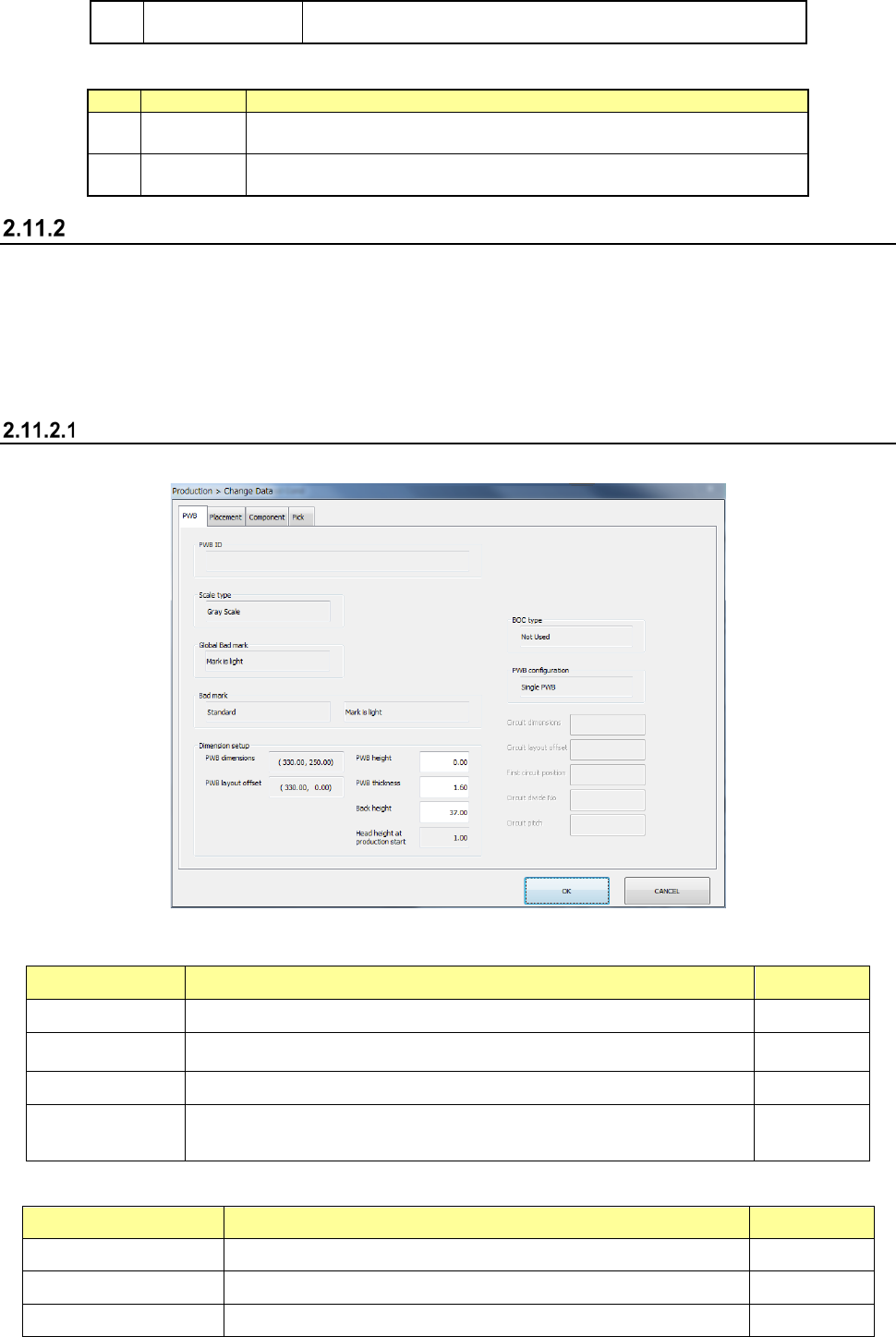Viewport: 896px width, 1337px height.
Task: Click the Global Bad mark 'Mark is light' field
Action: point(266,662)
